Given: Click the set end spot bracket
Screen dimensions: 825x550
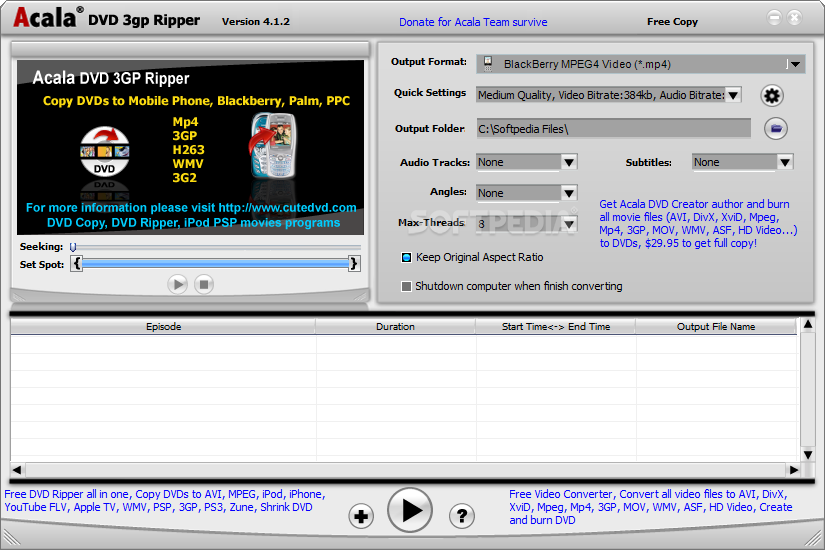Looking at the screenshot, I should click(354, 263).
